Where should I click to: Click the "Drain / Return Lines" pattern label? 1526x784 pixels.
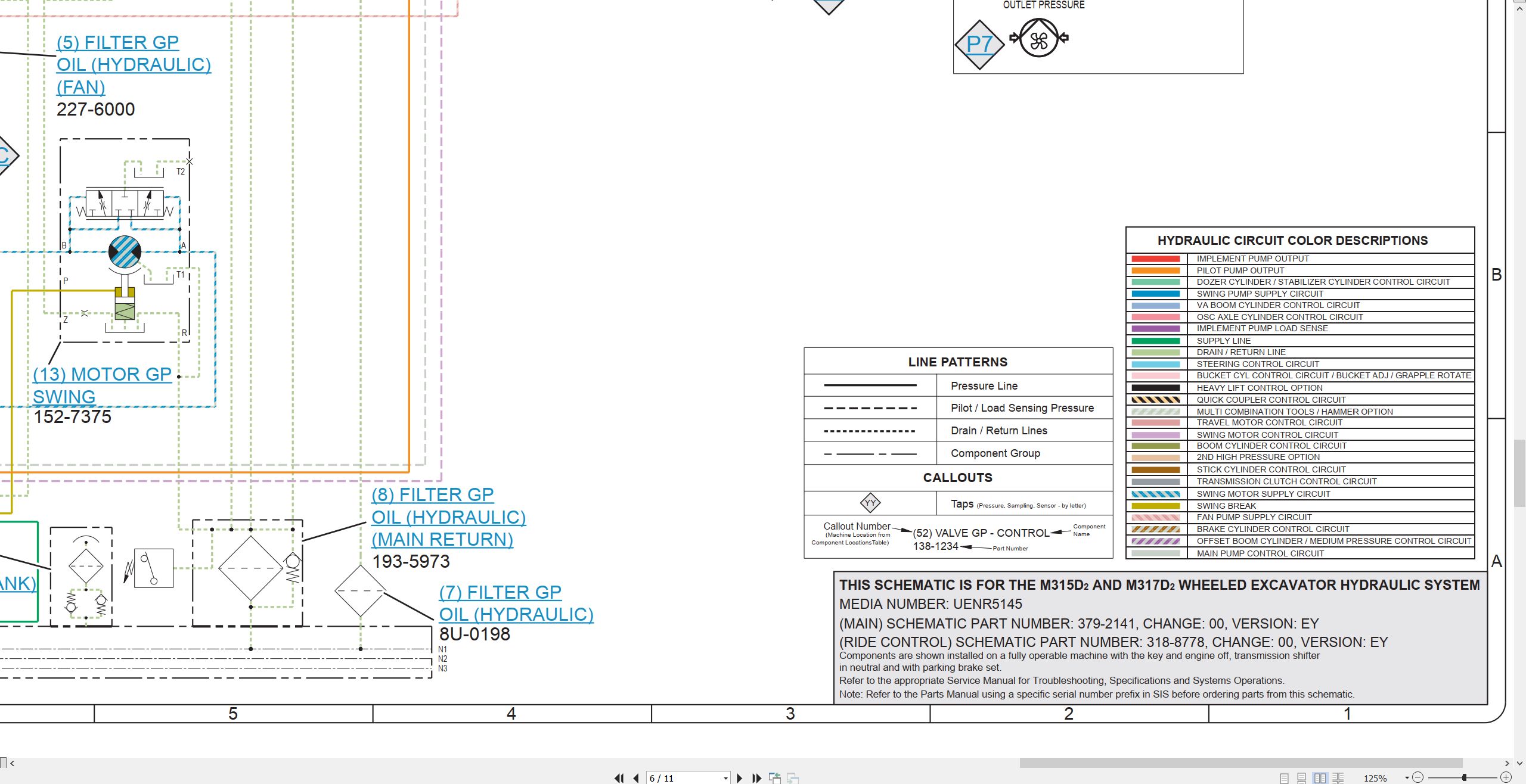(x=998, y=431)
